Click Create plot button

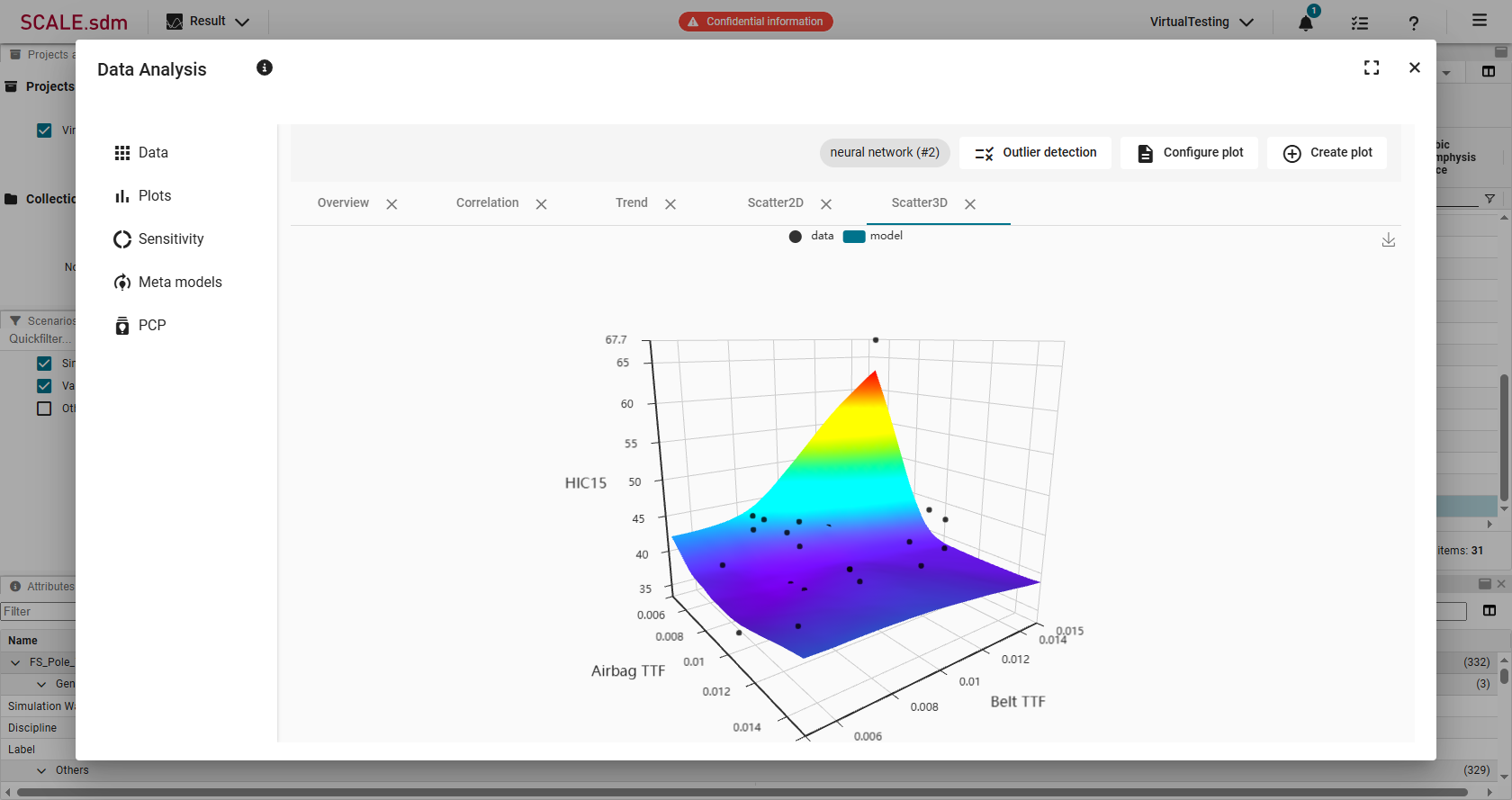coord(1327,153)
